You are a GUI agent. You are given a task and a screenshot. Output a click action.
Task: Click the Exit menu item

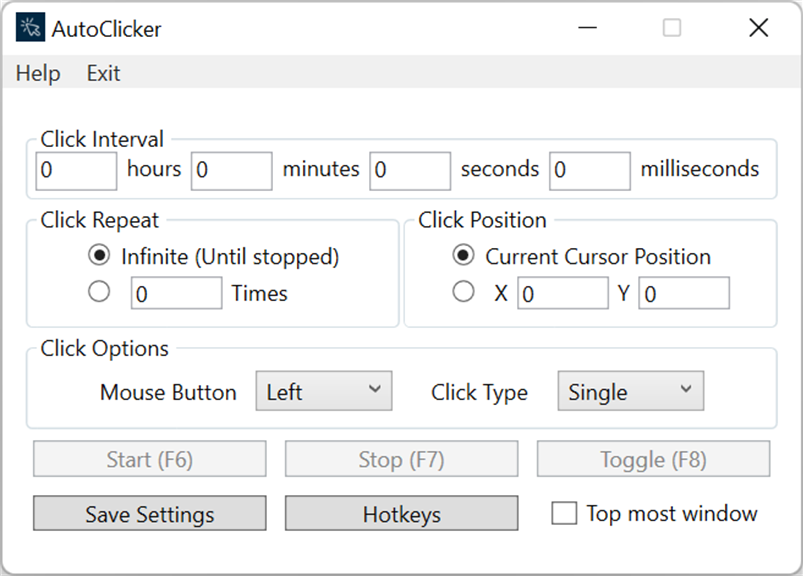pos(103,73)
